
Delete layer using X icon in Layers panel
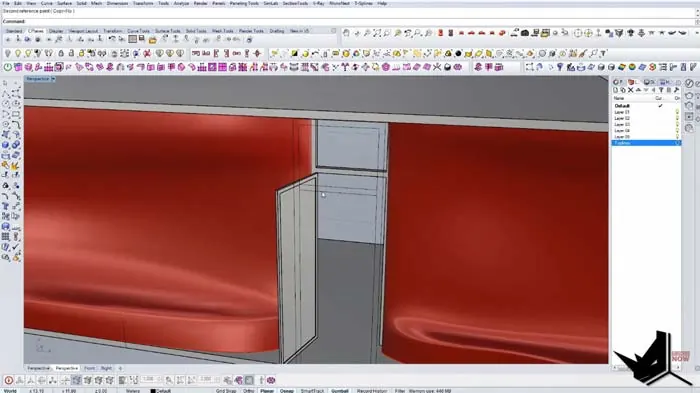pyautogui.click(x=631, y=90)
